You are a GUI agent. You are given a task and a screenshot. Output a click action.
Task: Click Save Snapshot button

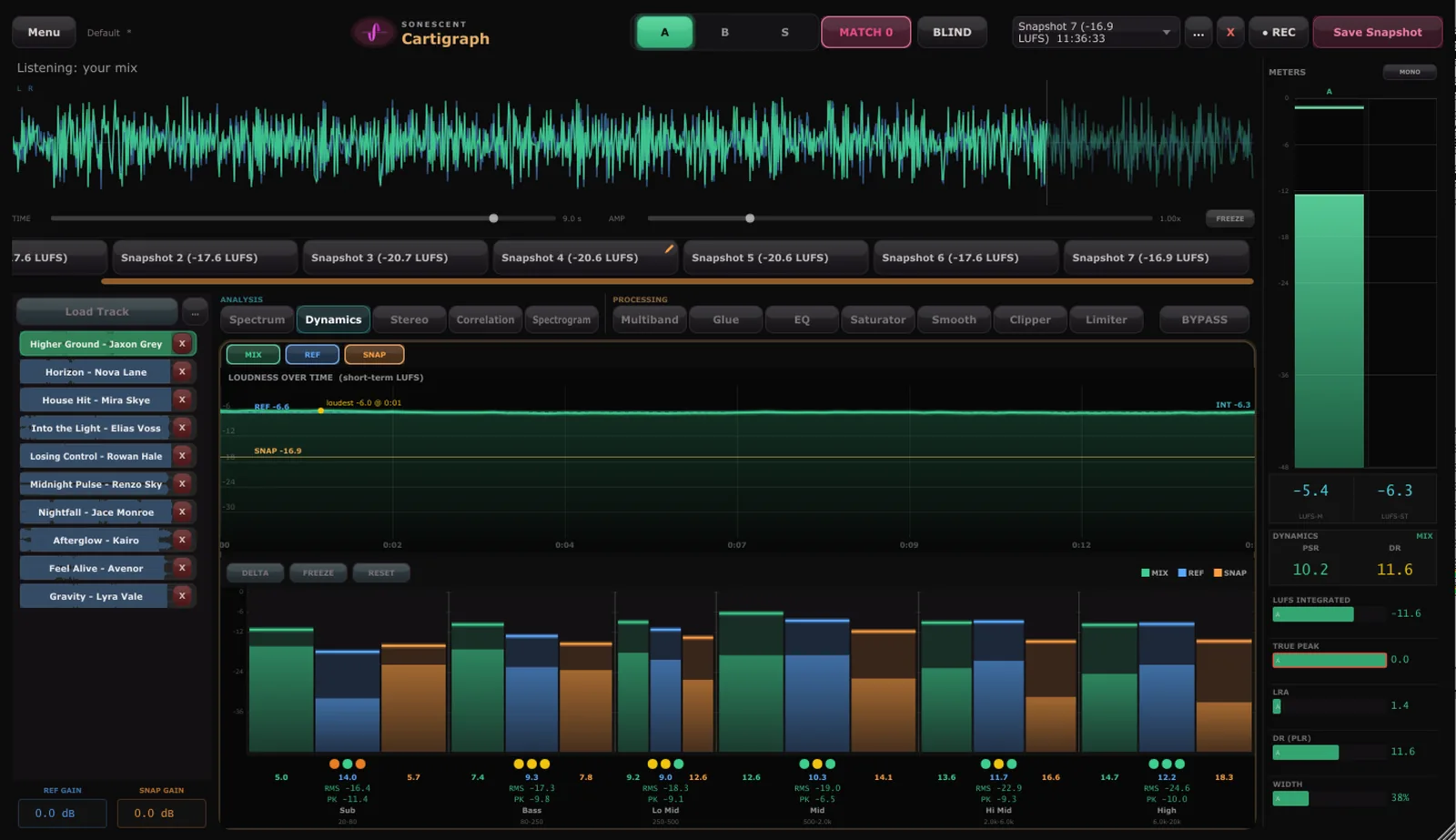[x=1377, y=32]
